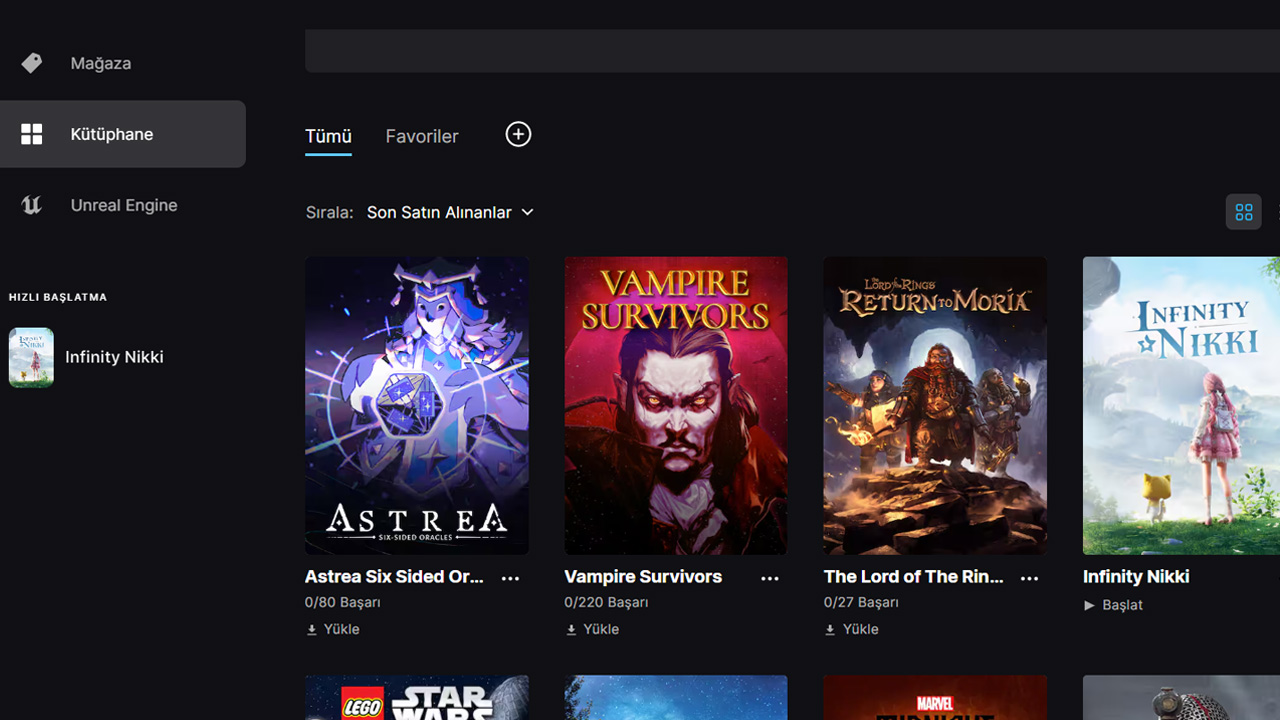Click the Vampire Survivors title text
Viewport: 1280px width, 720px height.
pos(643,577)
